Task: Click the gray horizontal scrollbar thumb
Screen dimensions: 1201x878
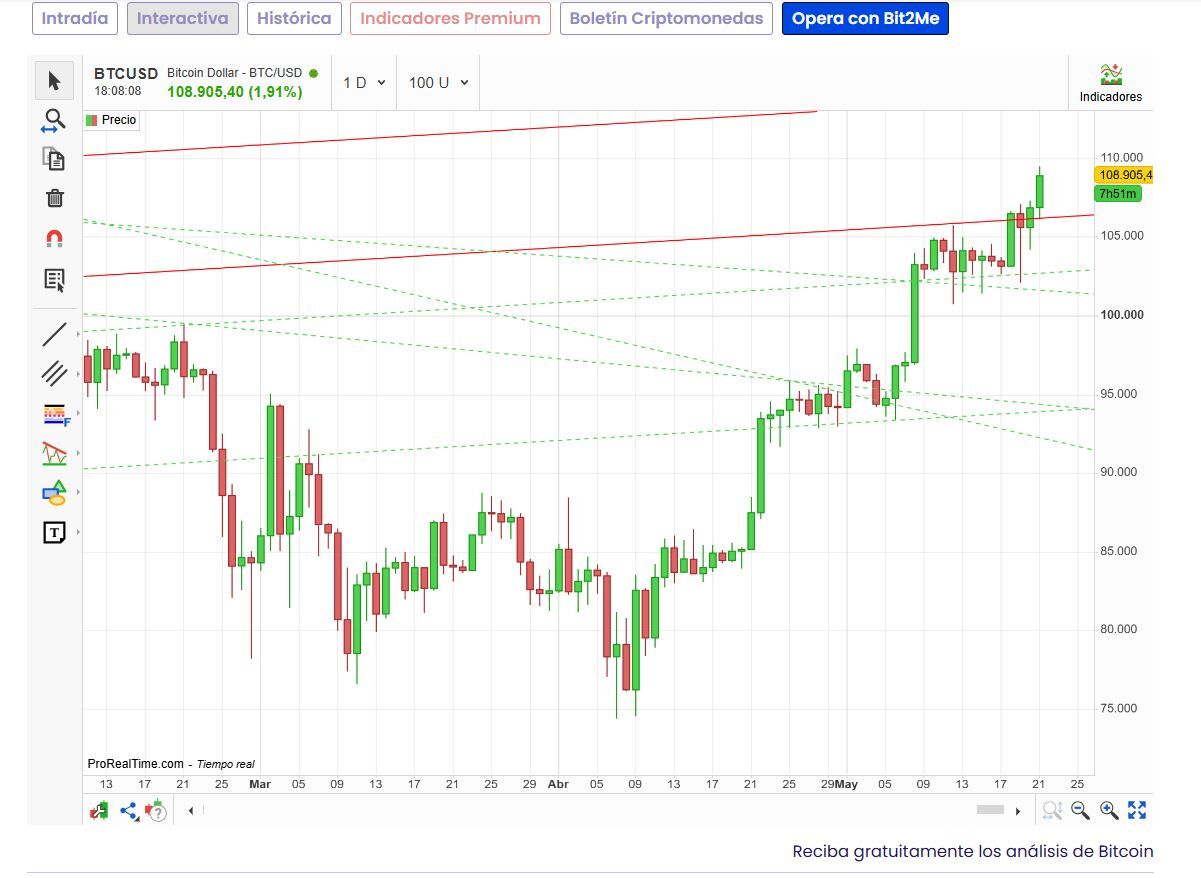Action: click(990, 810)
